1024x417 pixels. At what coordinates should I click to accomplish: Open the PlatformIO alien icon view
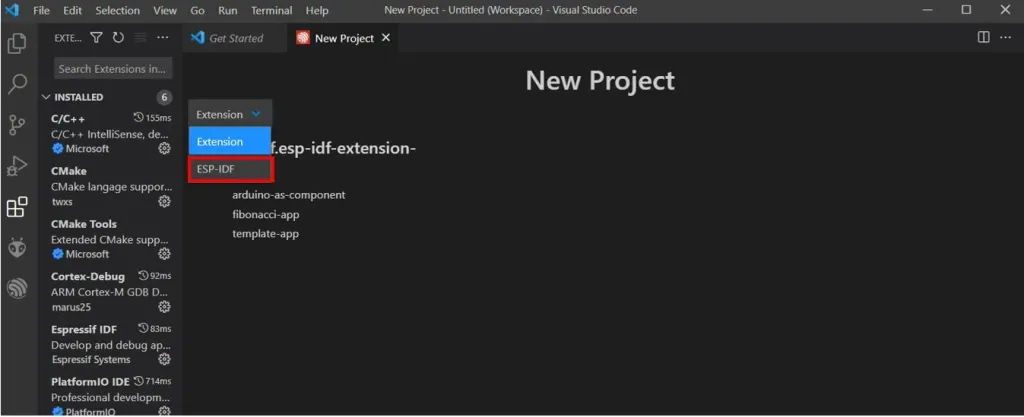[17, 247]
